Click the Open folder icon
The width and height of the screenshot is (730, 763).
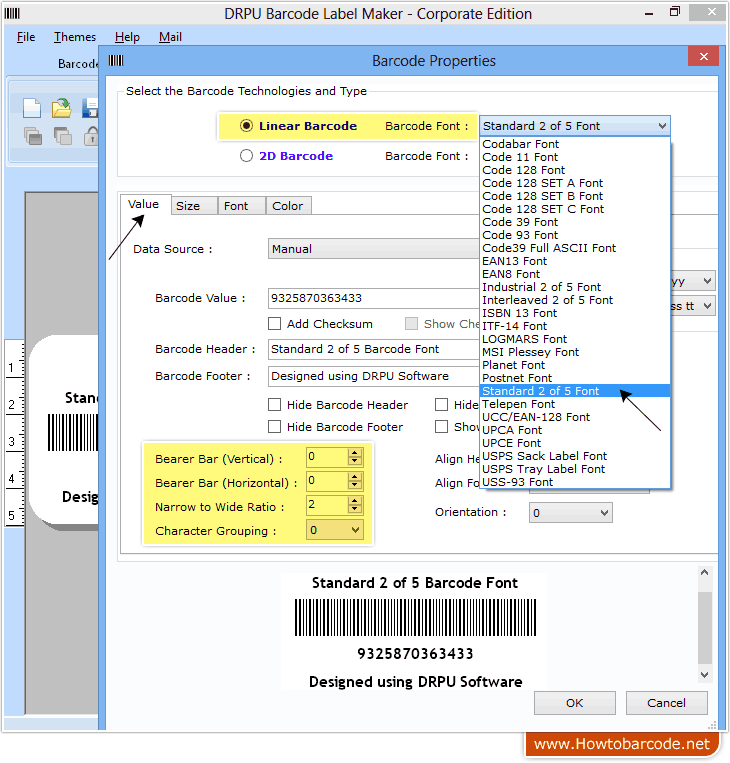click(x=62, y=108)
